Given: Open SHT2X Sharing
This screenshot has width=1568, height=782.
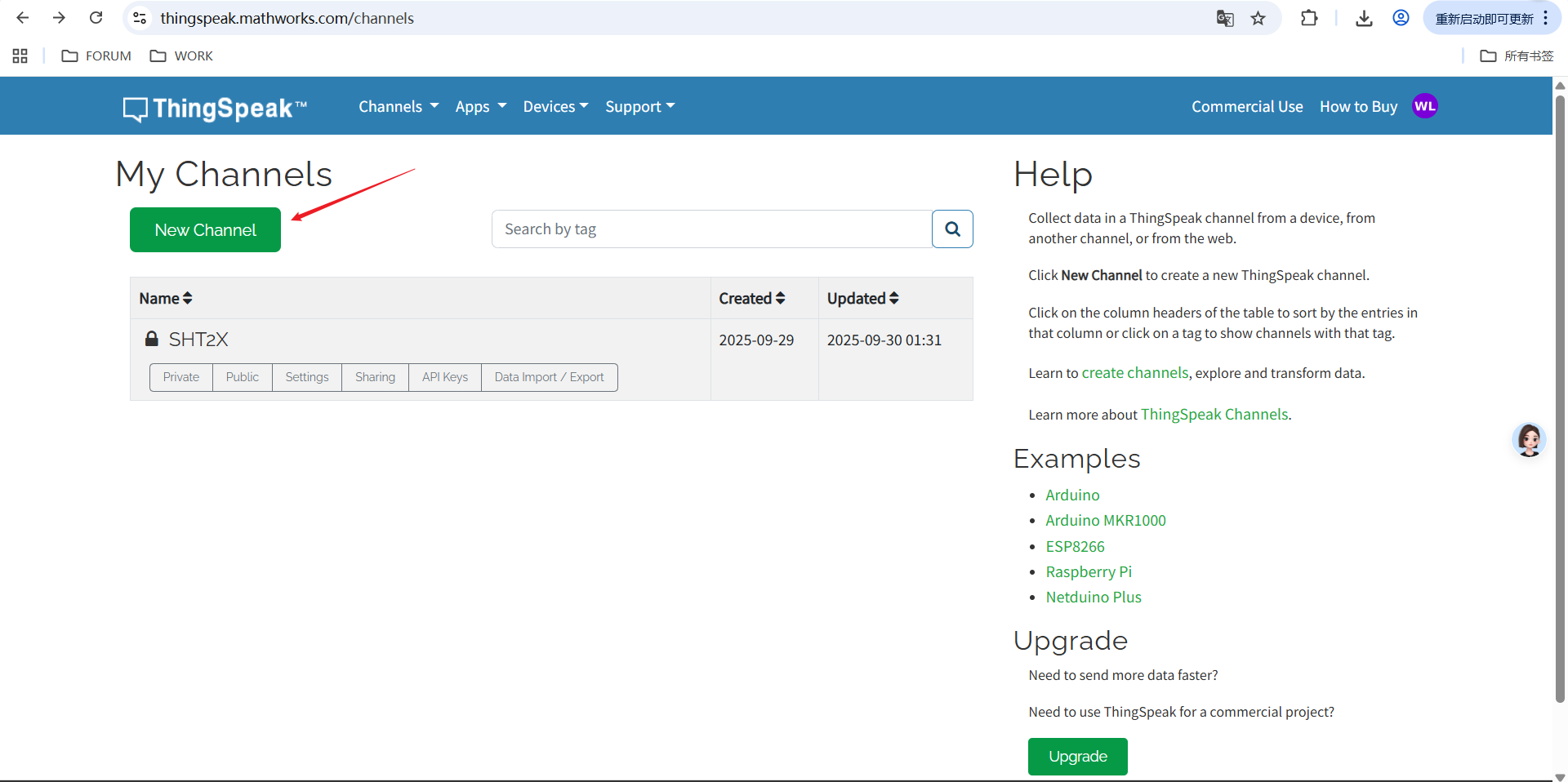Looking at the screenshot, I should coord(375,377).
